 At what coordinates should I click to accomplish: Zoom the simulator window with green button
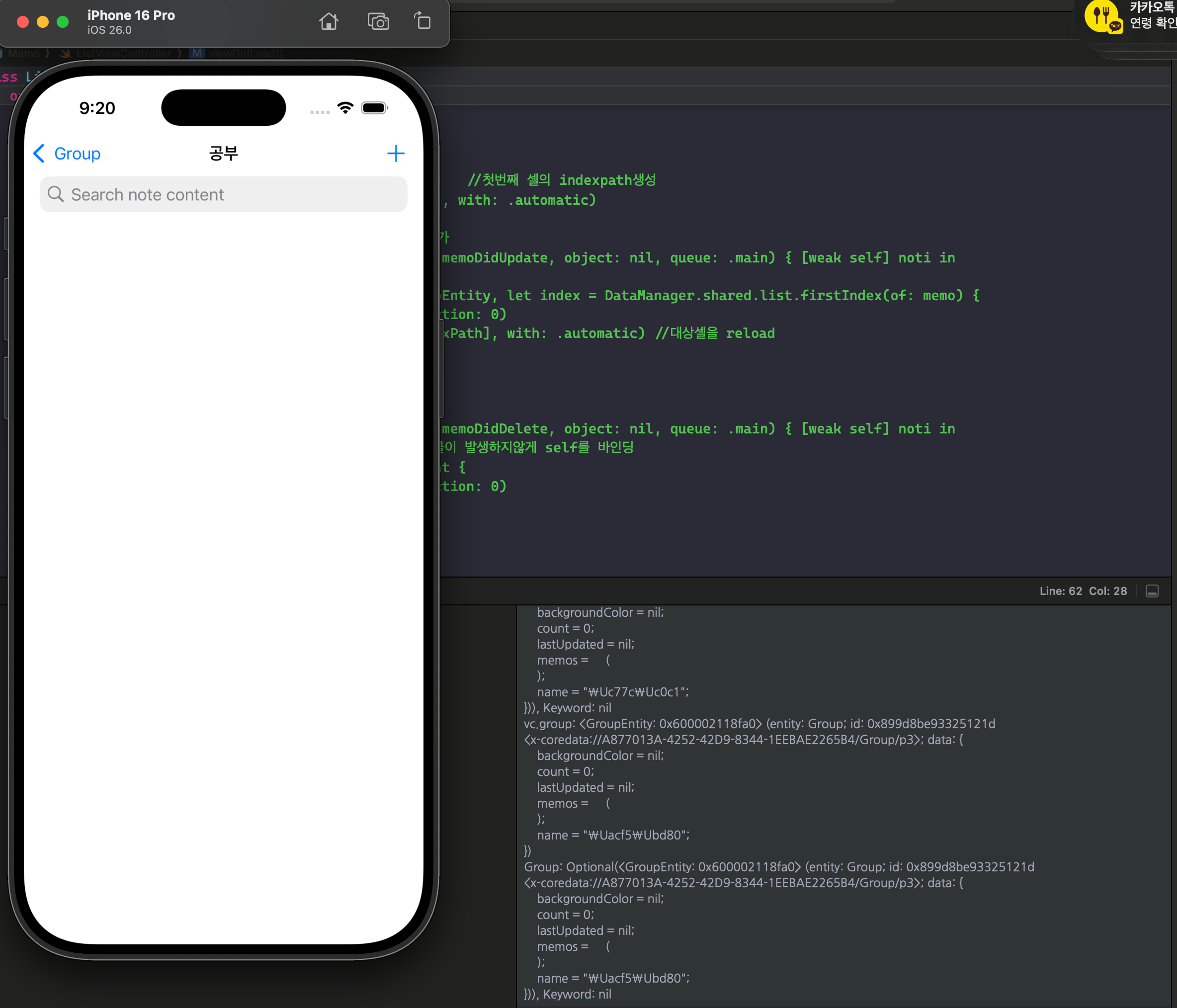63,22
